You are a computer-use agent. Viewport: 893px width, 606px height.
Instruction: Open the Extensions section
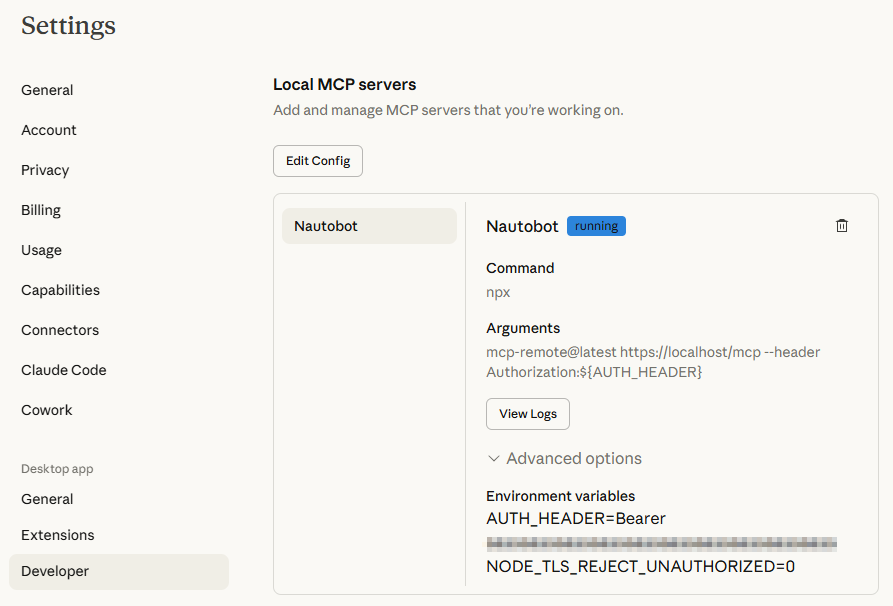click(x=57, y=535)
